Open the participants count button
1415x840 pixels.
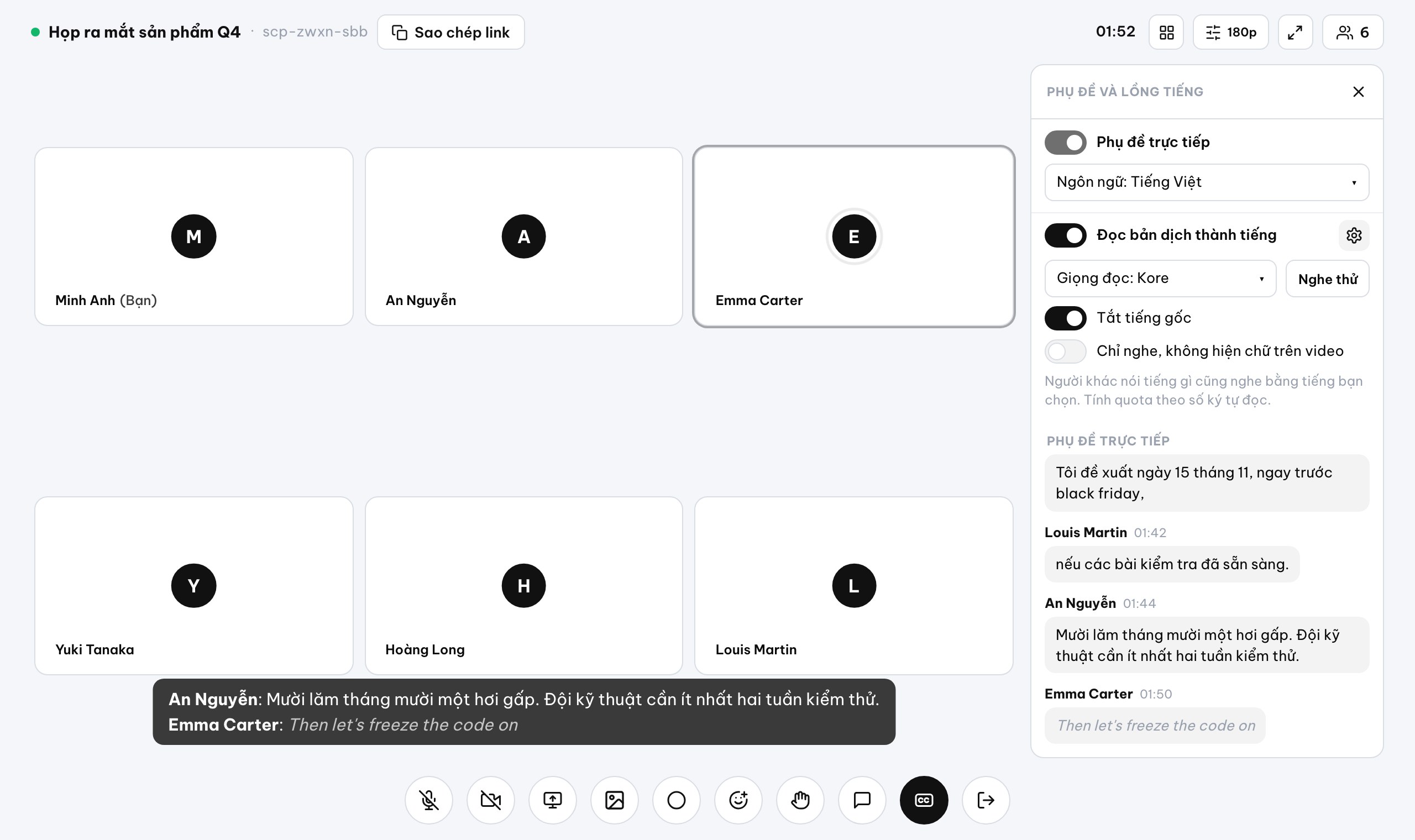coord(1352,32)
